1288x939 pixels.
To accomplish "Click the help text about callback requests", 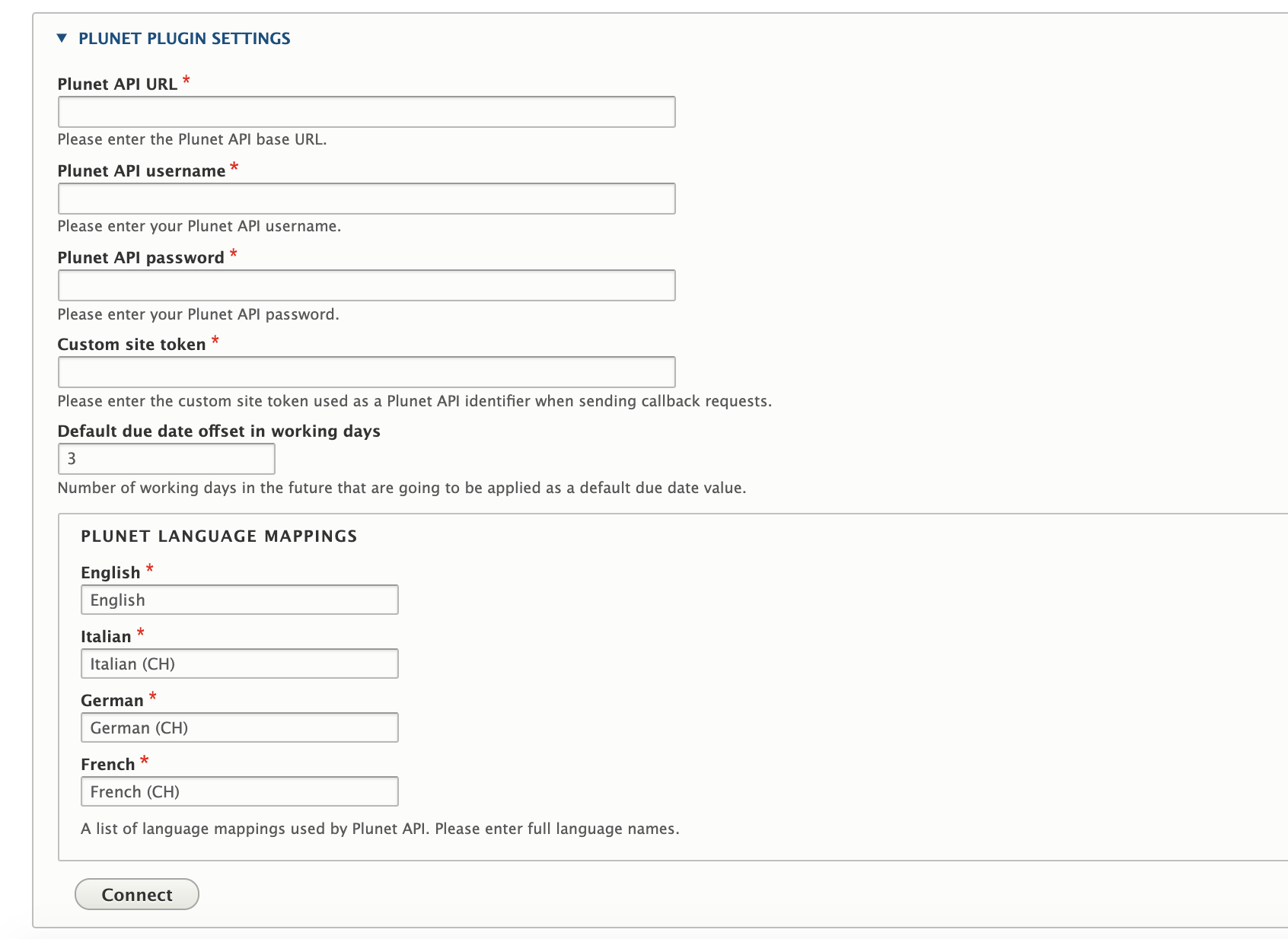I will coord(414,401).
